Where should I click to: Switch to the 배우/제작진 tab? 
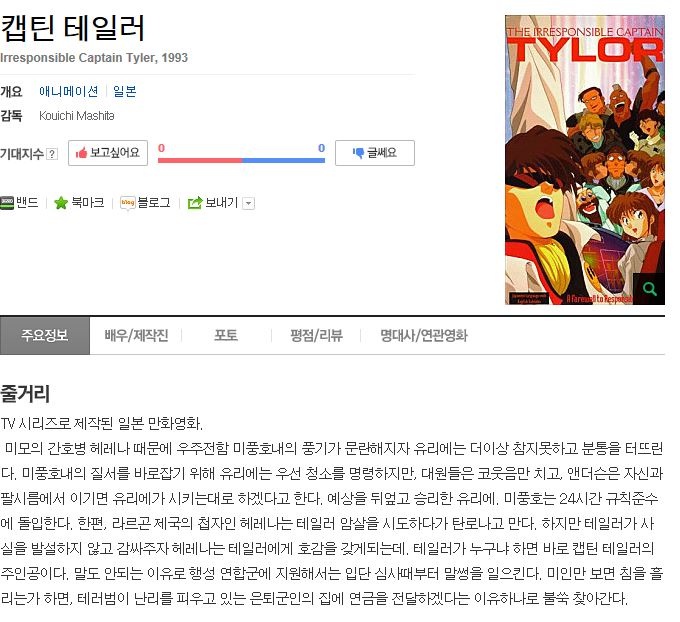click(x=136, y=335)
